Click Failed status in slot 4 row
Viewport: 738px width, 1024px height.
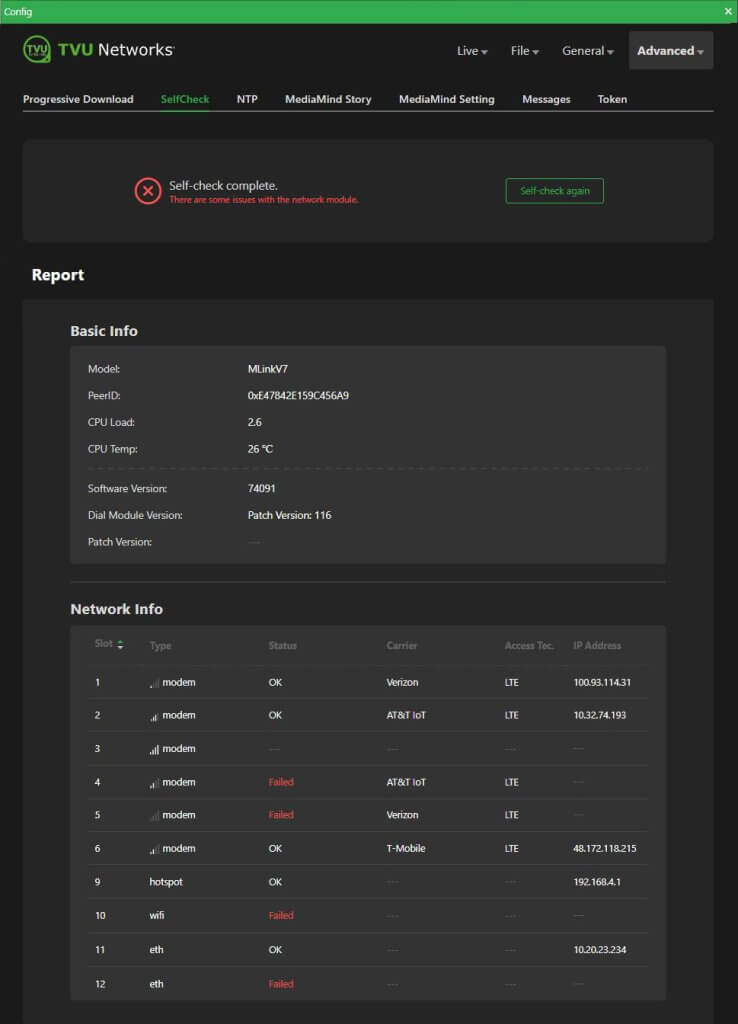click(x=281, y=782)
